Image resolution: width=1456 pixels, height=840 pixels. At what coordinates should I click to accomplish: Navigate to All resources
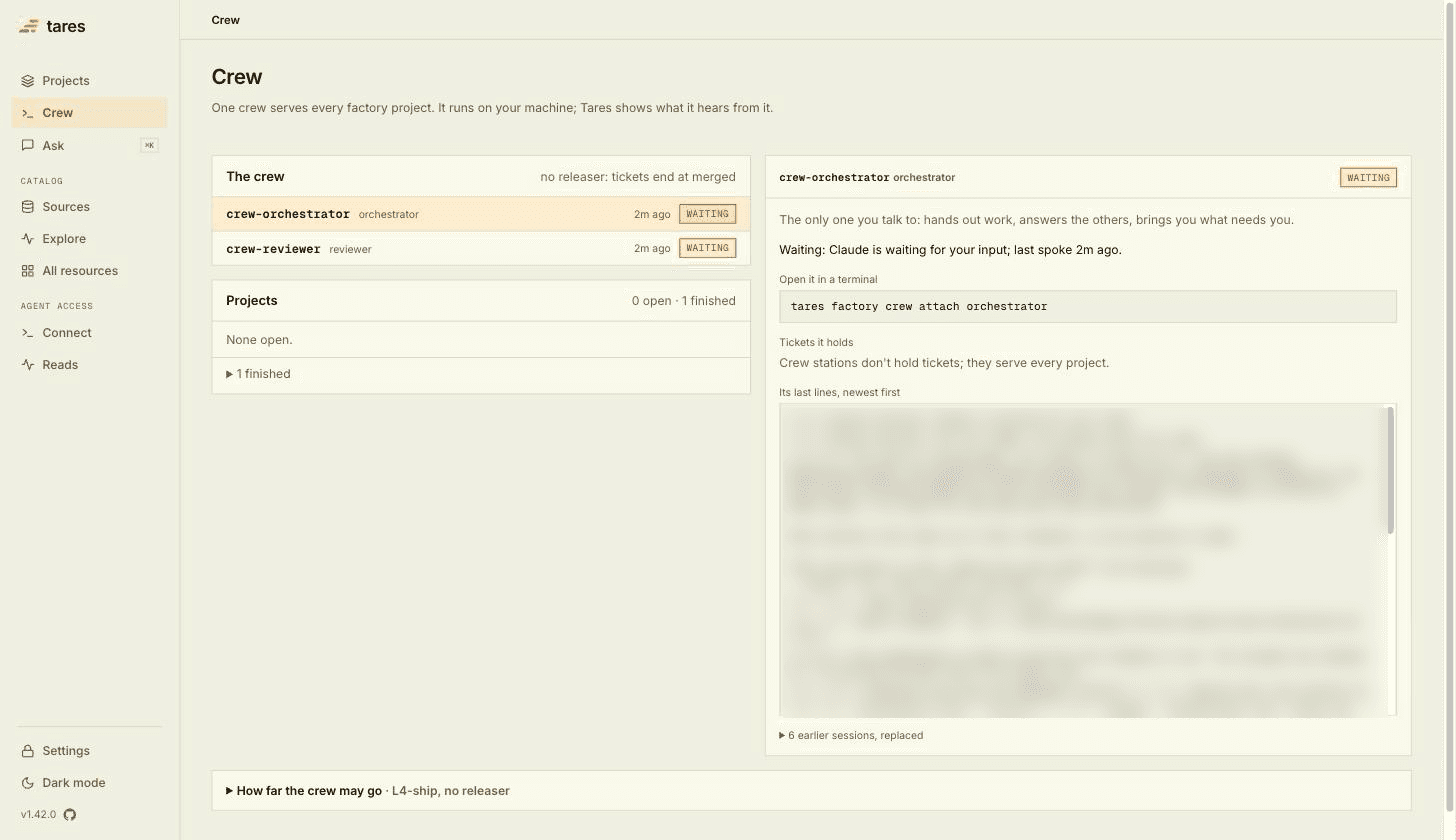89,271
